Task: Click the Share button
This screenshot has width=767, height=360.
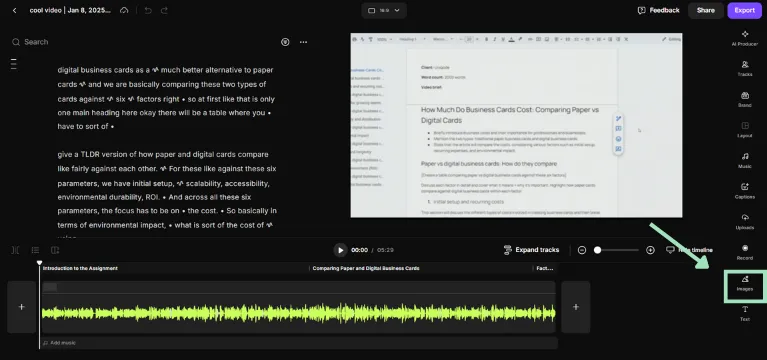Action: (x=705, y=10)
